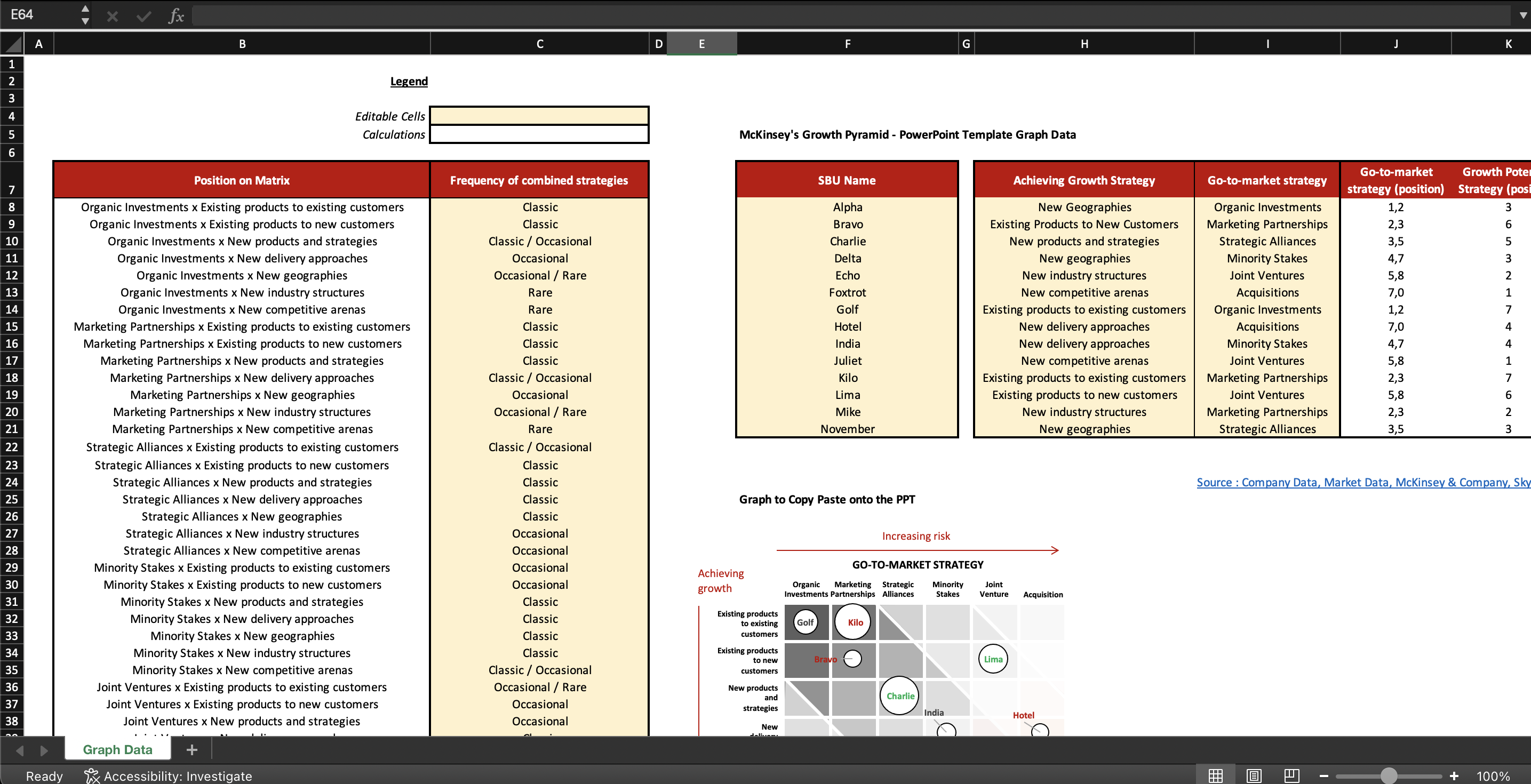Expand the formula bar with the arrow
The image size is (1531, 784).
1522,15
